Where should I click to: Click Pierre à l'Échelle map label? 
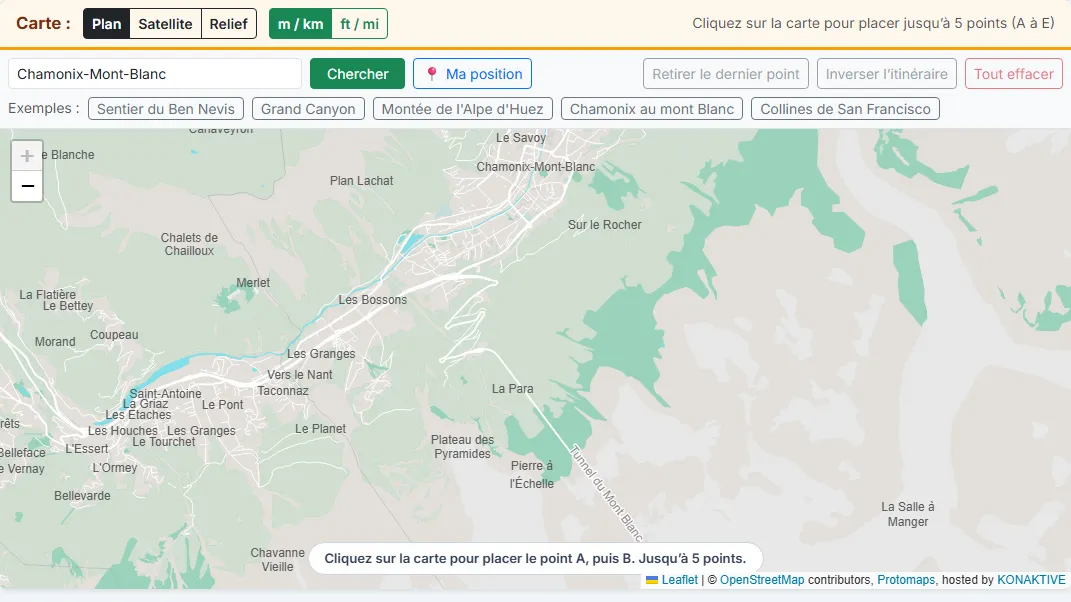531,475
